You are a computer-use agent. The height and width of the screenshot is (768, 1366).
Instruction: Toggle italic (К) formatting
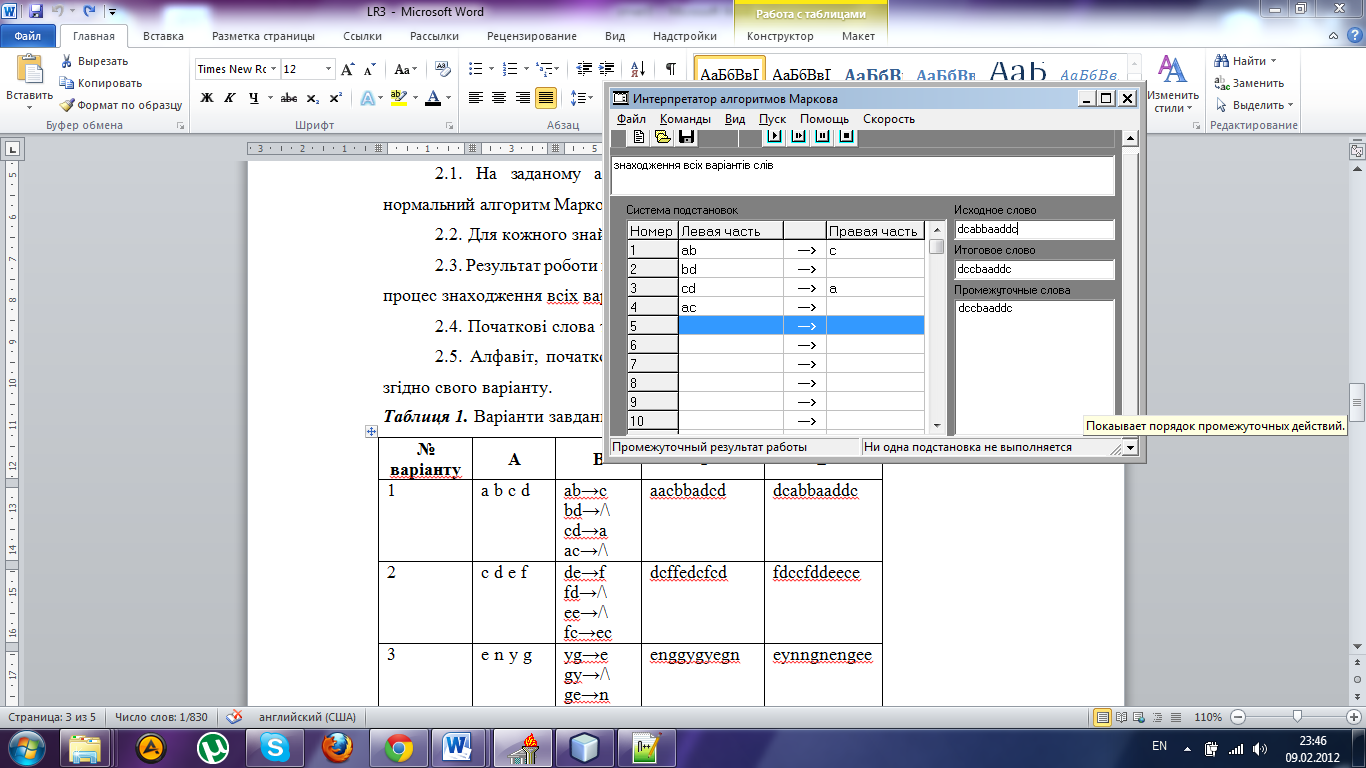(231, 98)
